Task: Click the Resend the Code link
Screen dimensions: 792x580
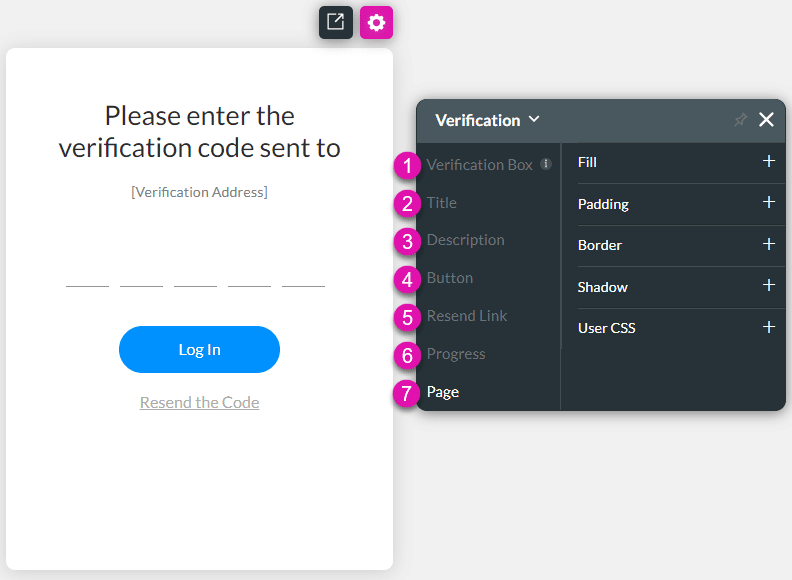Action: pyautogui.click(x=199, y=403)
